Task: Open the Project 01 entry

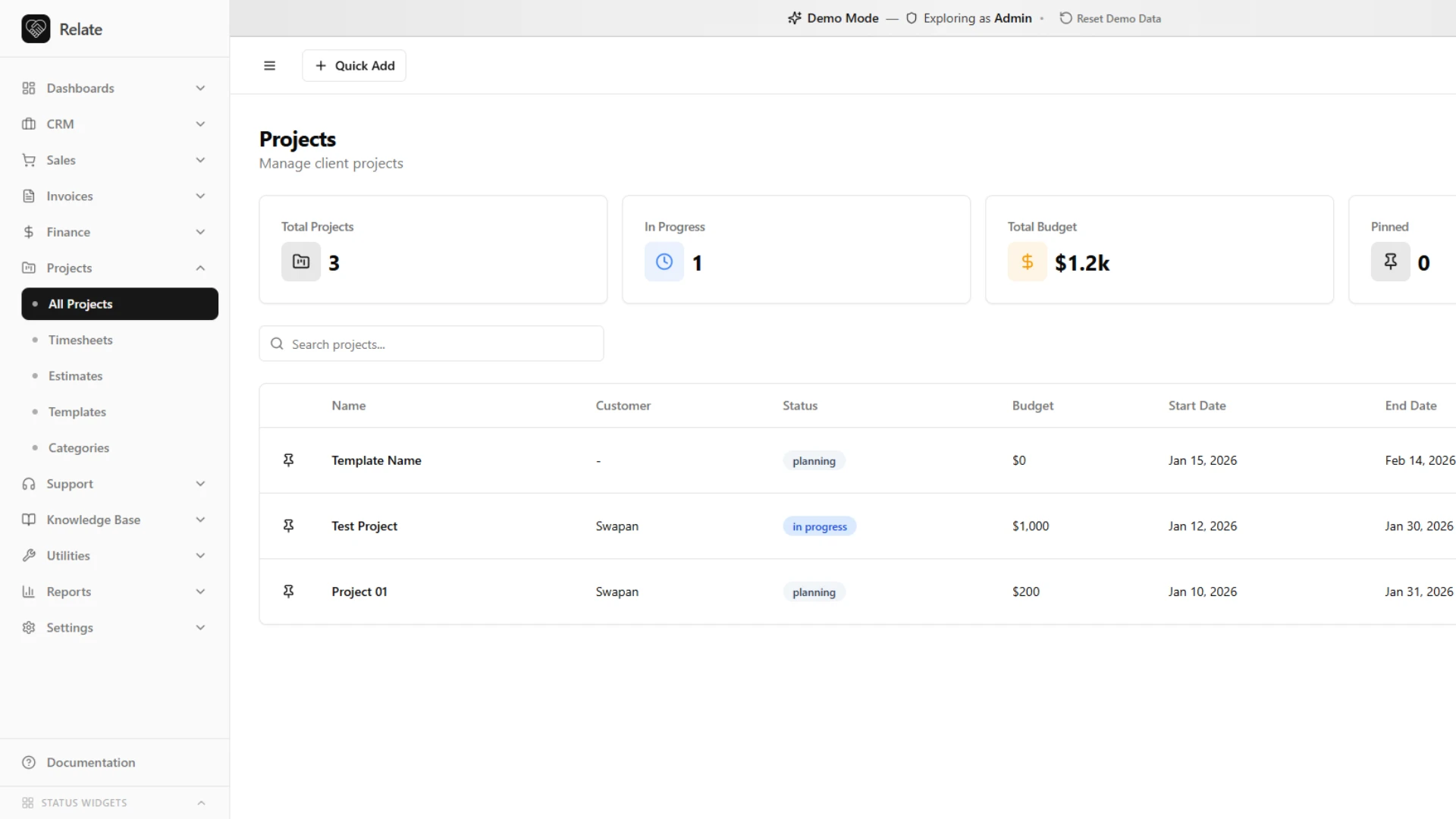Action: pyautogui.click(x=359, y=591)
